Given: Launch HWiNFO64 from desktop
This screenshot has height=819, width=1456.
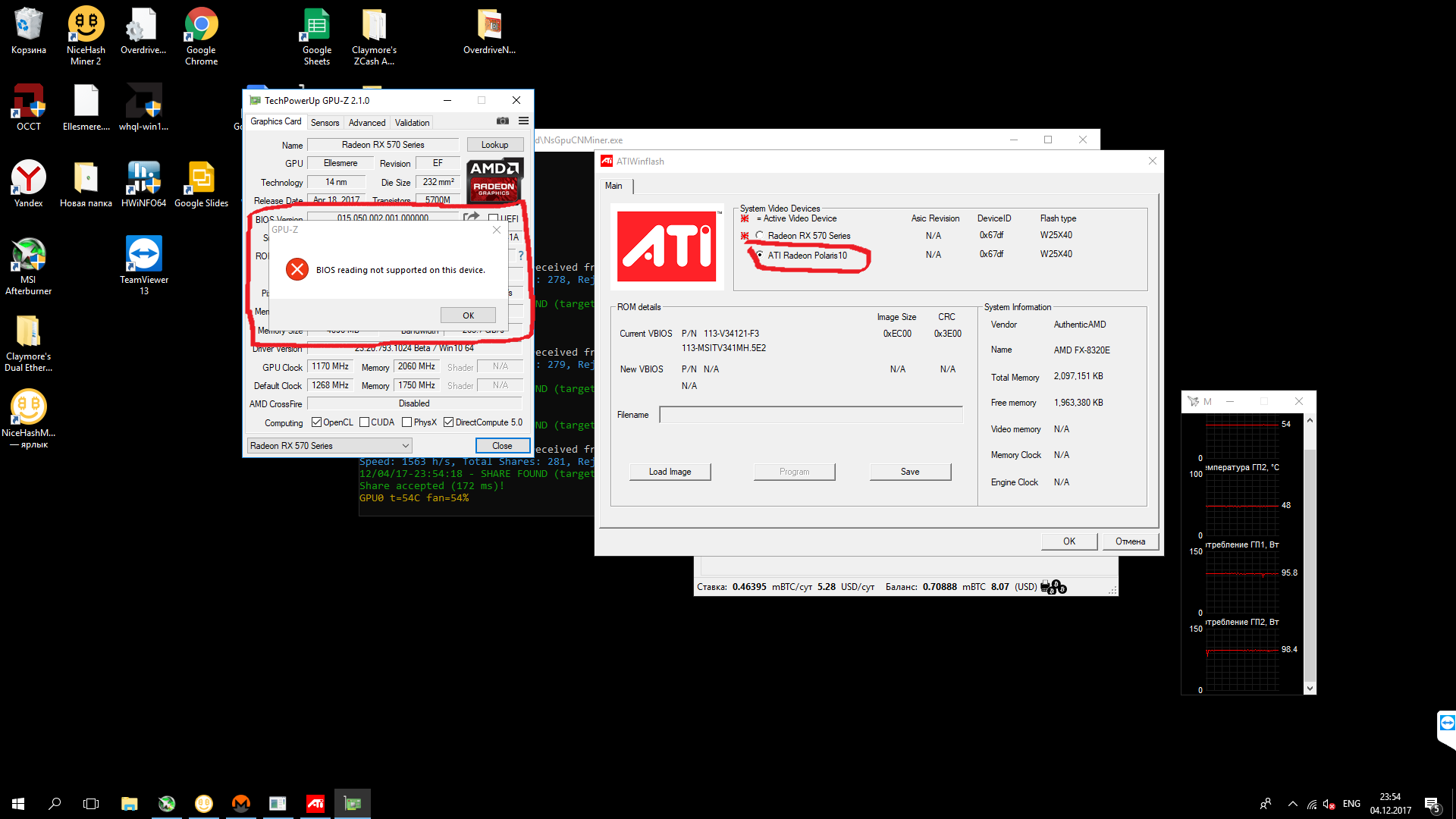Looking at the screenshot, I should coord(143,184).
